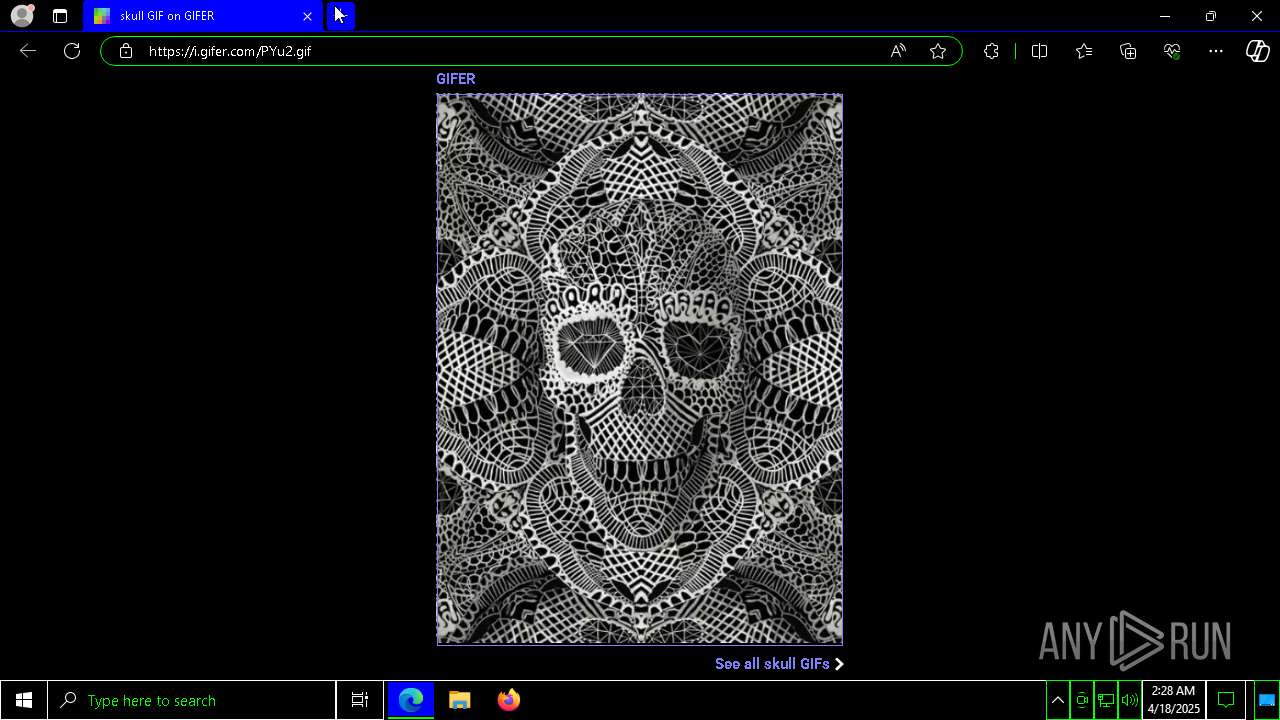Open File Explorer from taskbar
The image size is (1280, 720).
point(460,700)
